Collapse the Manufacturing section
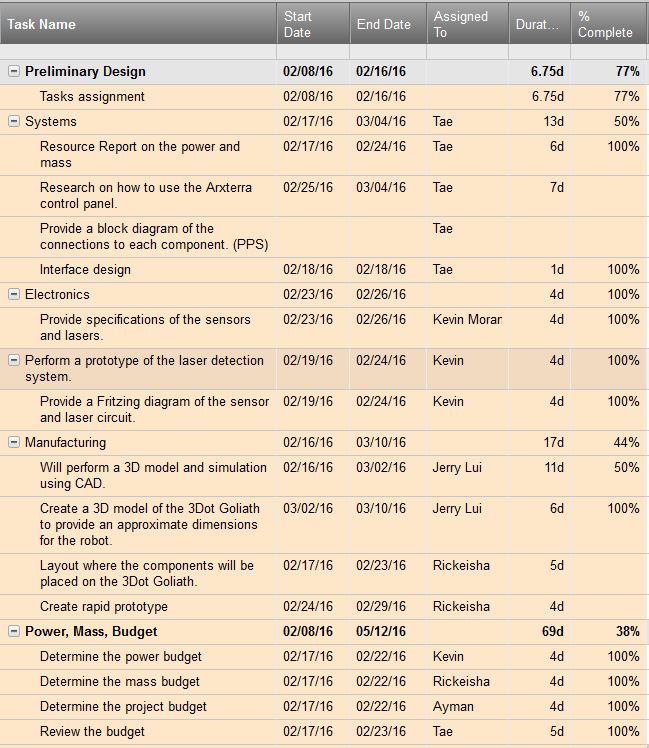Image resolution: width=649 pixels, height=748 pixels. [x=14, y=442]
